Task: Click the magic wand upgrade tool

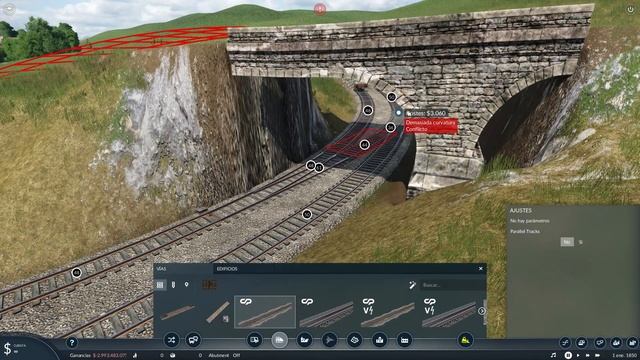Action: [x=412, y=285]
